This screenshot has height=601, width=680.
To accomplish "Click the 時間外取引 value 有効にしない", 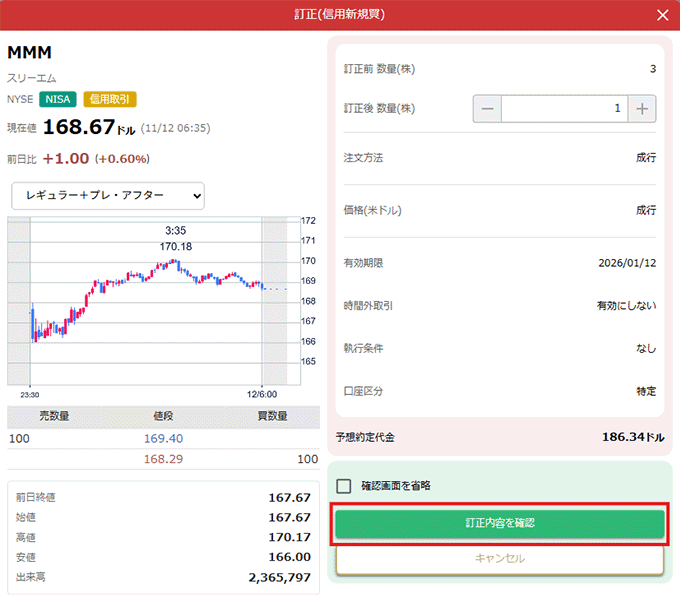I will tap(626, 306).
